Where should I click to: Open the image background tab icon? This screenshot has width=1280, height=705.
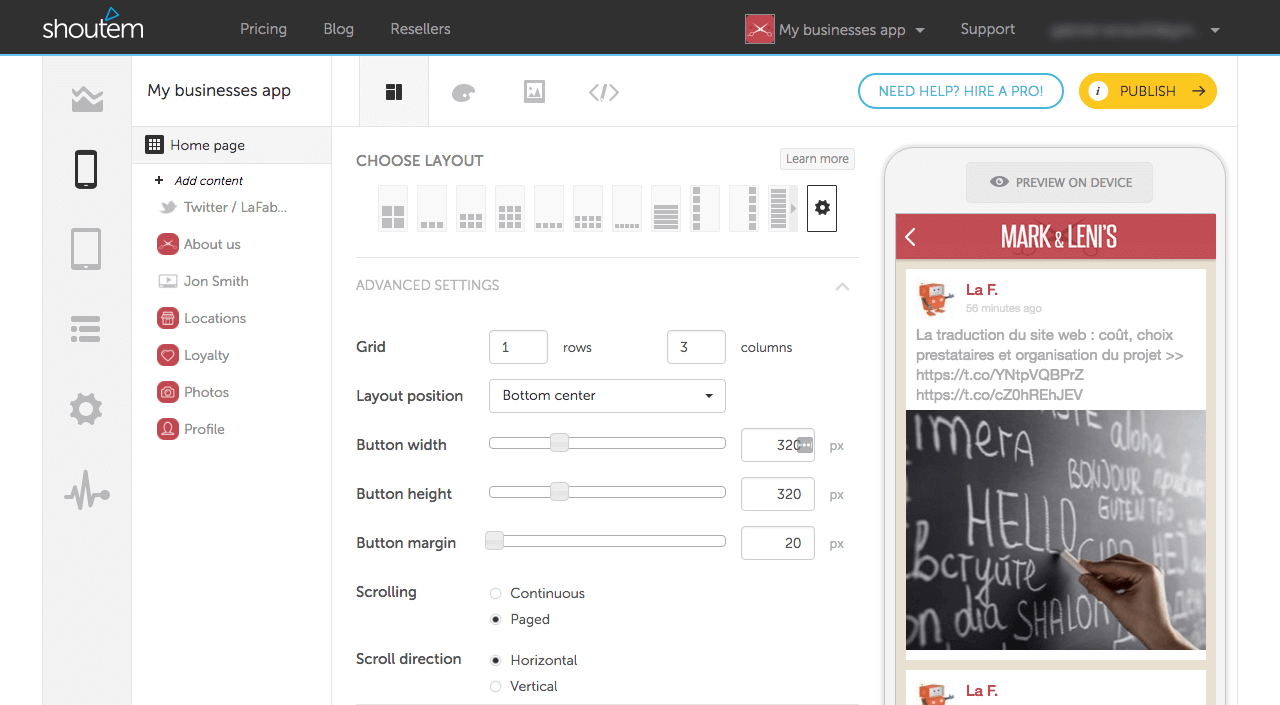[x=534, y=92]
